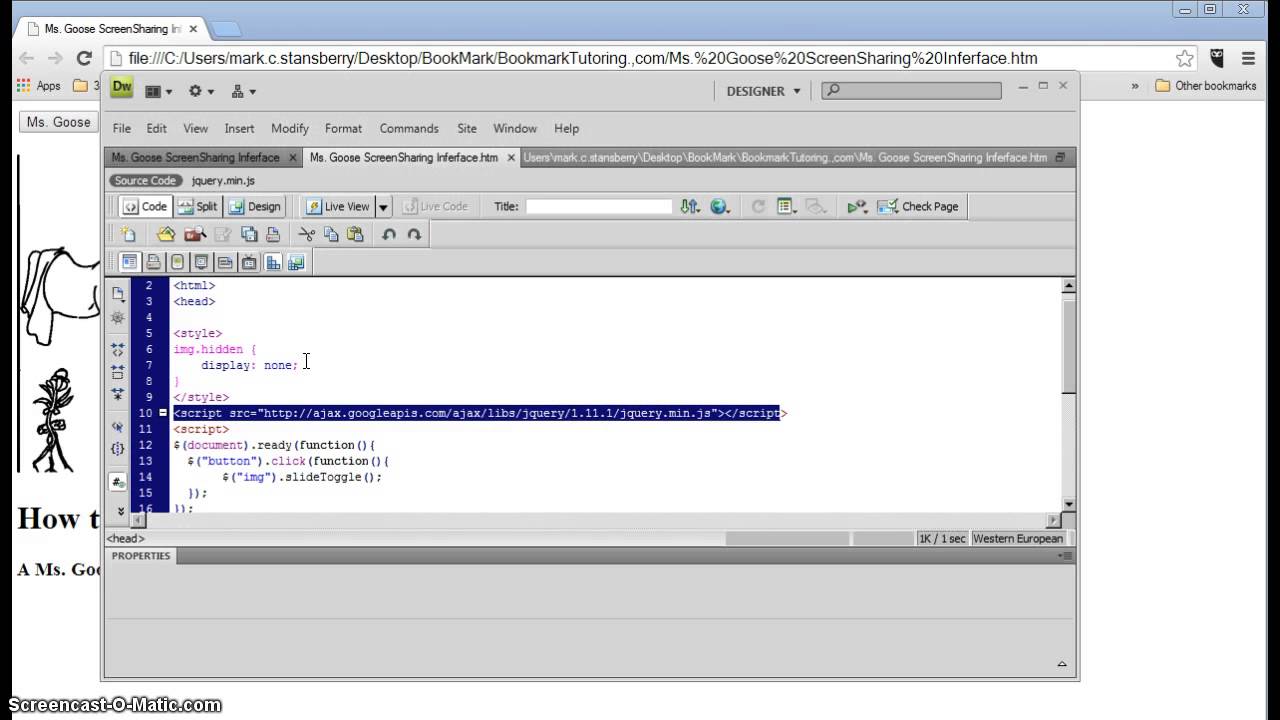The height and width of the screenshot is (720, 1280).
Task: Switch to Design view
Action: pos(254,206)
